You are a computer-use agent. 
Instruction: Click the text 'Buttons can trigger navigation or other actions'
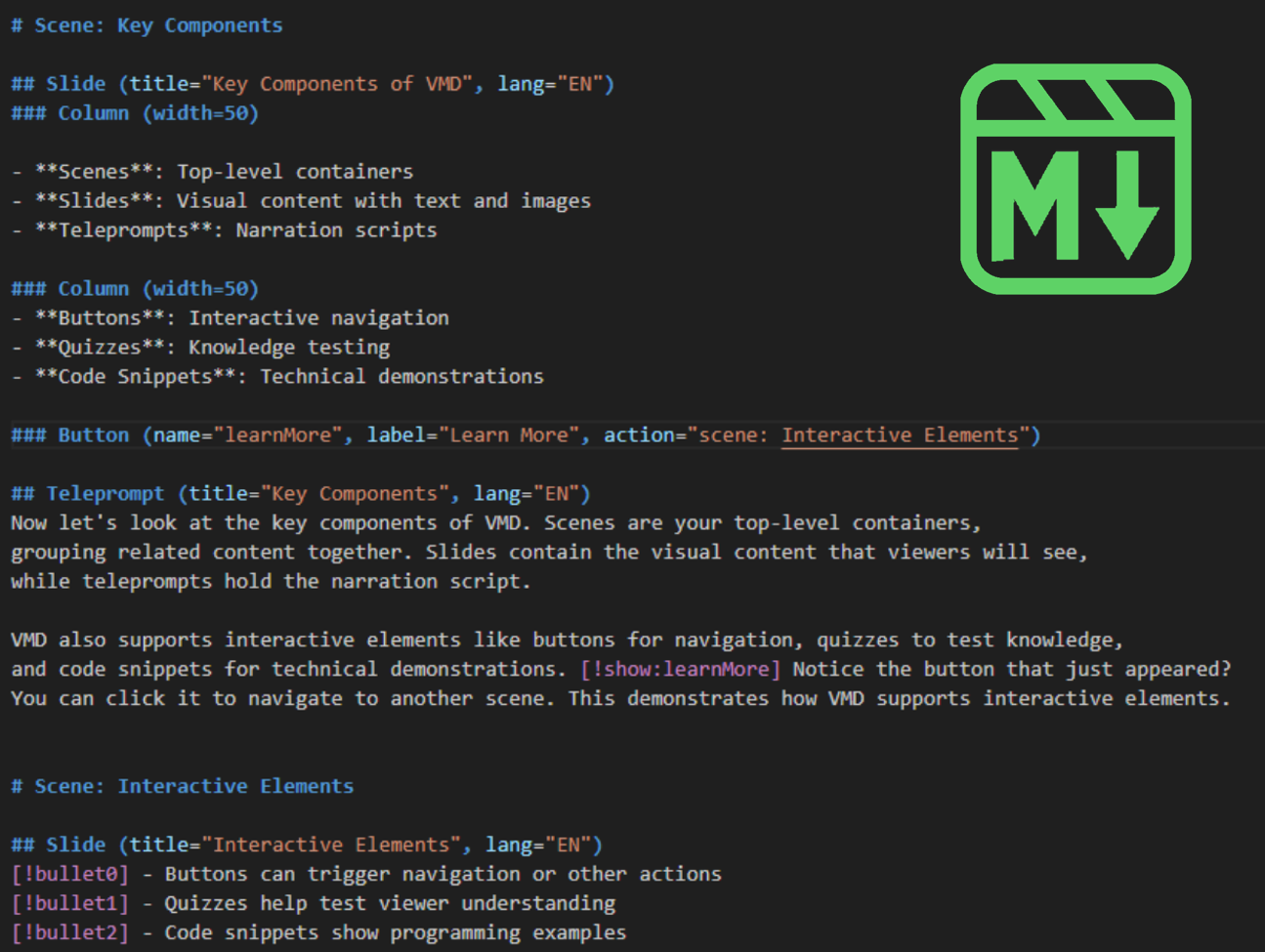(x=443, y=875)
